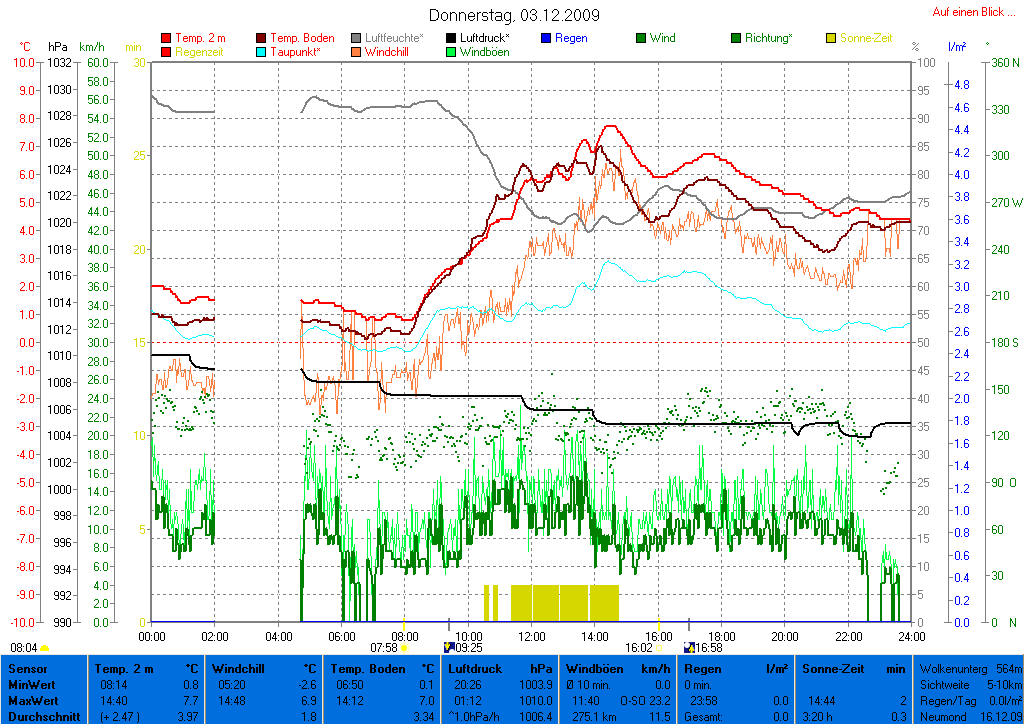Click the blue Regen legend square
The image size is (1024, 724).
546,38
